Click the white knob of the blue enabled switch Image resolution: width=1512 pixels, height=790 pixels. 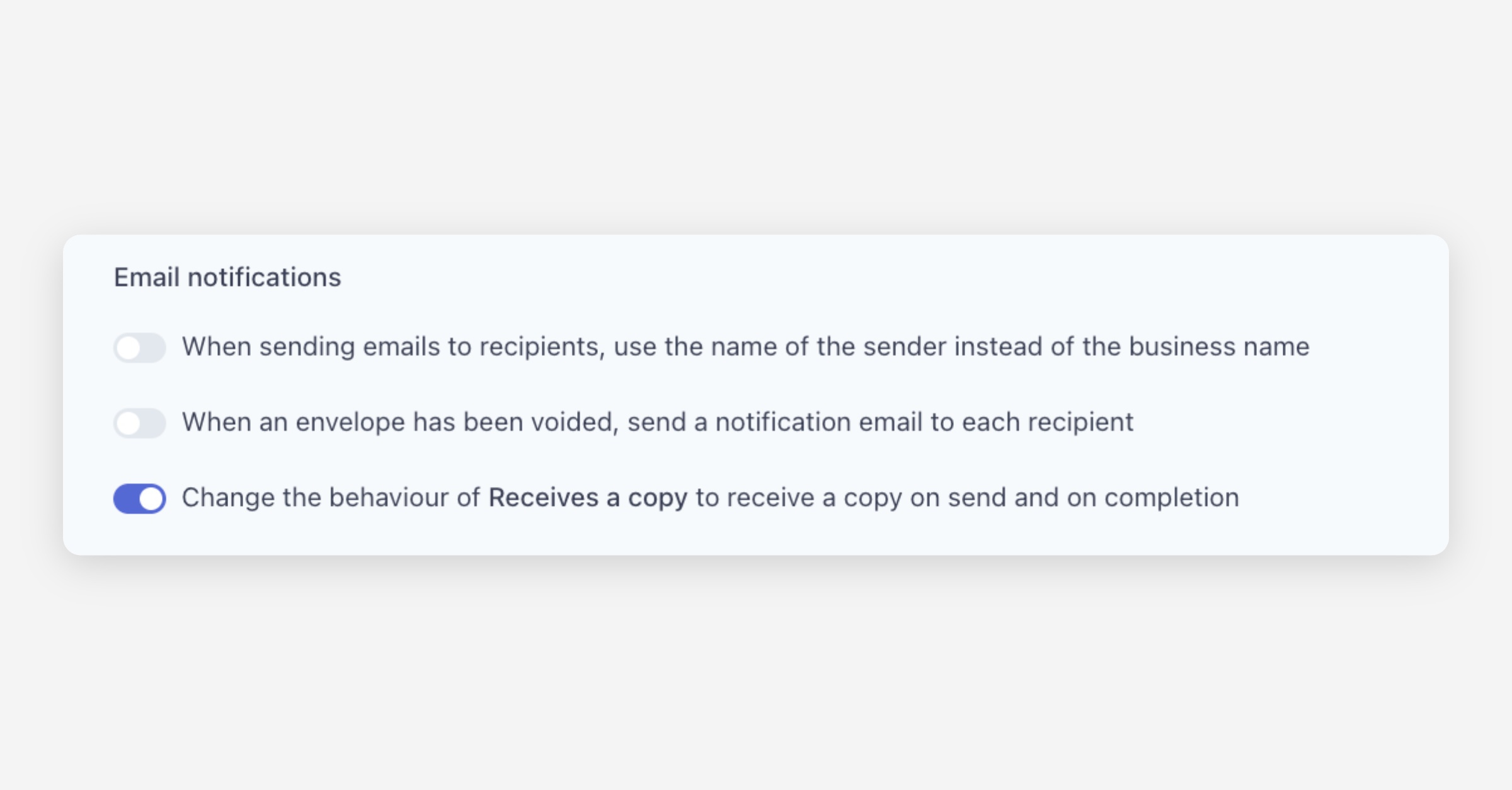[151, 498]
